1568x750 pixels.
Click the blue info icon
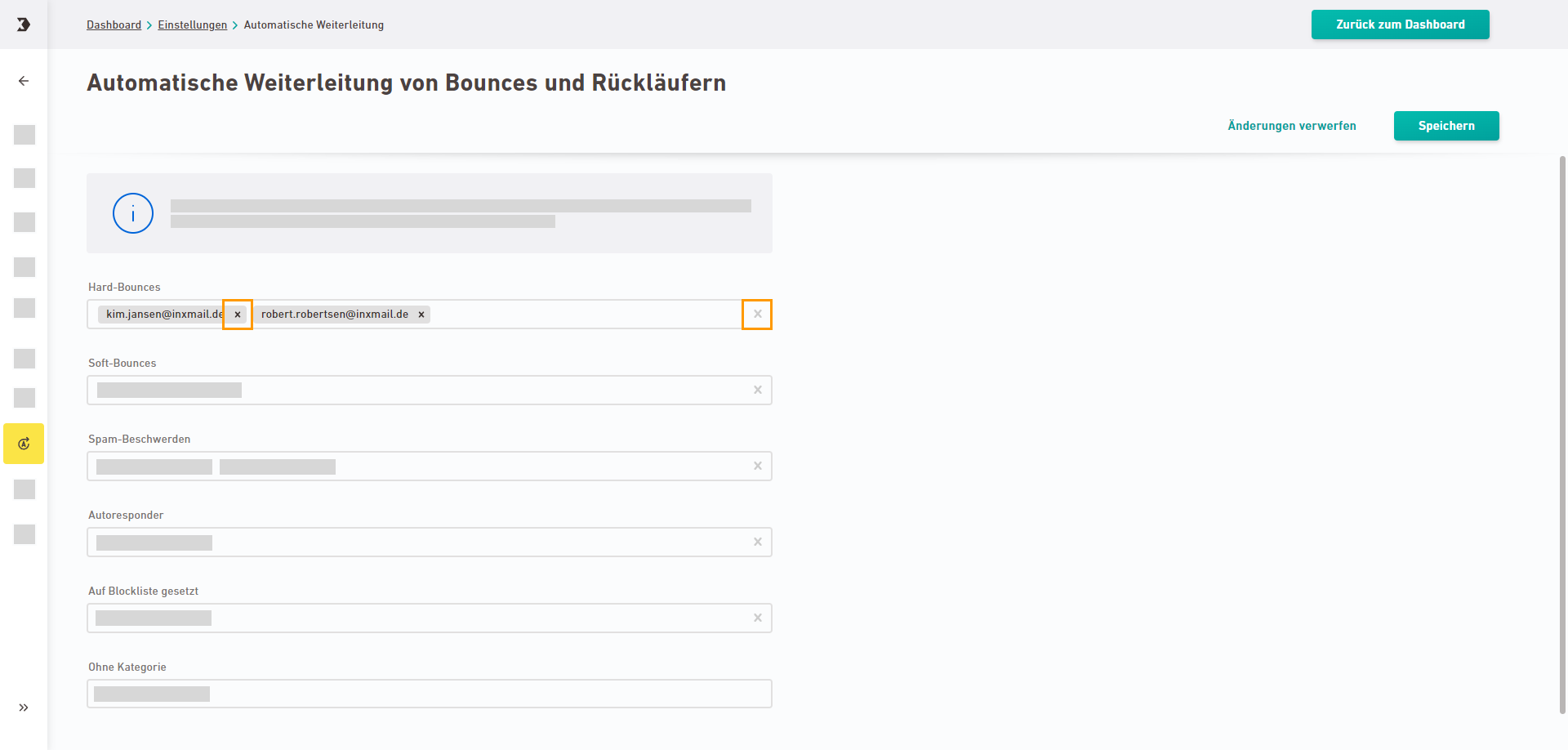[x=133, y=213]
